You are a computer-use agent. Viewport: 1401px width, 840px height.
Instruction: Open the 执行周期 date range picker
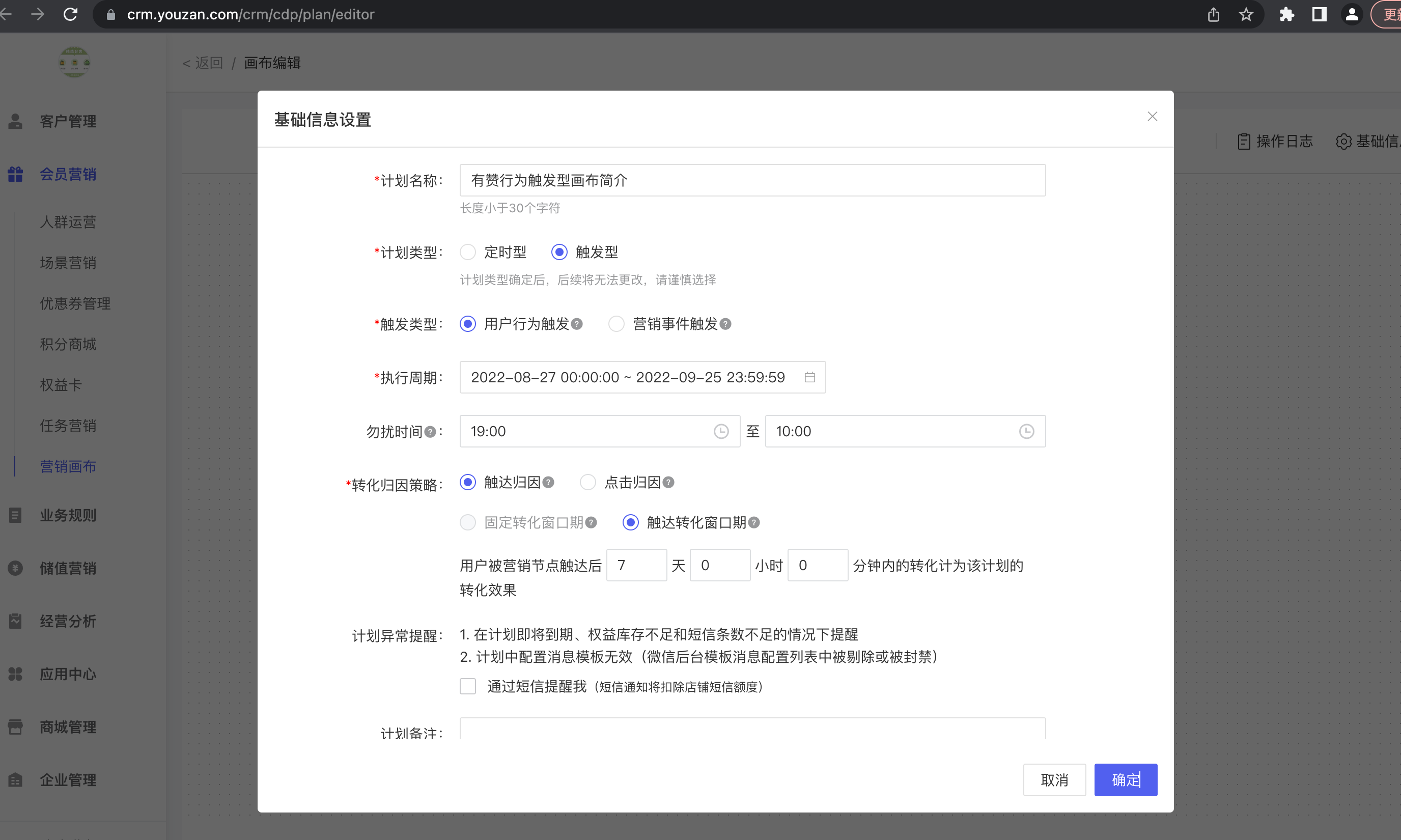click(x=642, y=377)
